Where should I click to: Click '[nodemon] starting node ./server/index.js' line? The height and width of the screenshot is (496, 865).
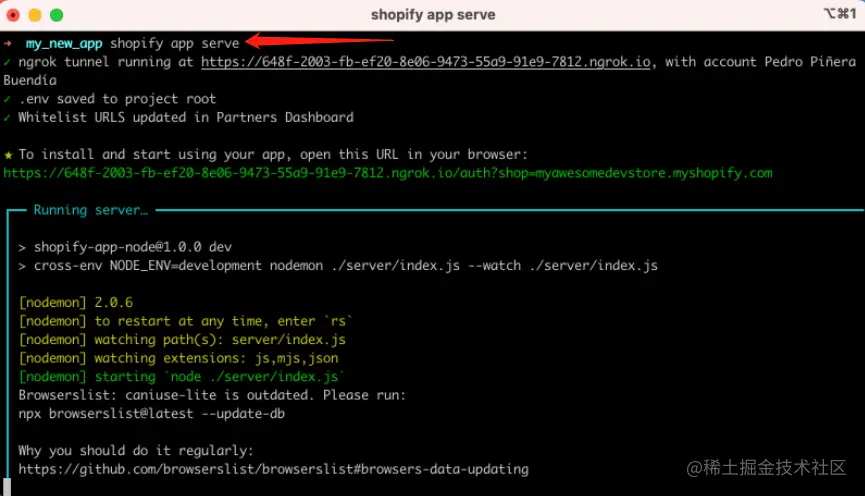(x=181, y=377)
